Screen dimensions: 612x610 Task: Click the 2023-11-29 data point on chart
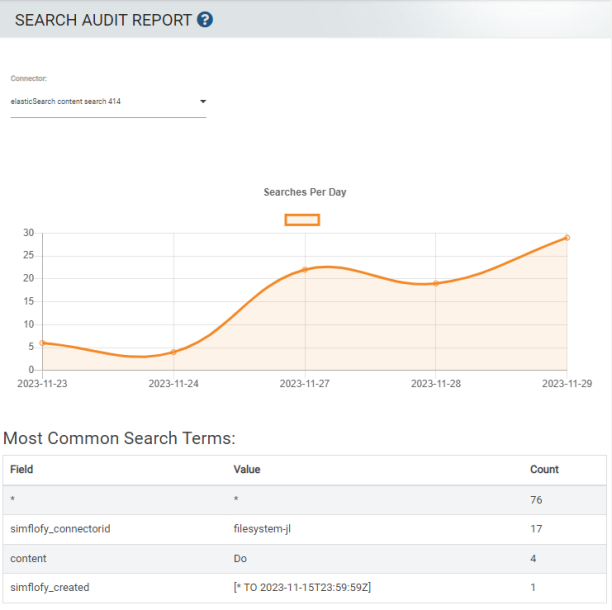[567, 238]
